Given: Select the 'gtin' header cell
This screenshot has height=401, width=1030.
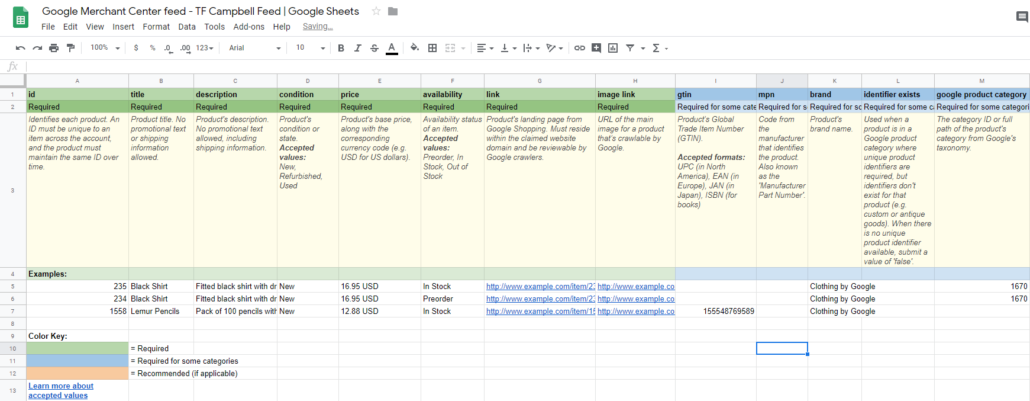Looking at the screenshot, I should [715, 95].
